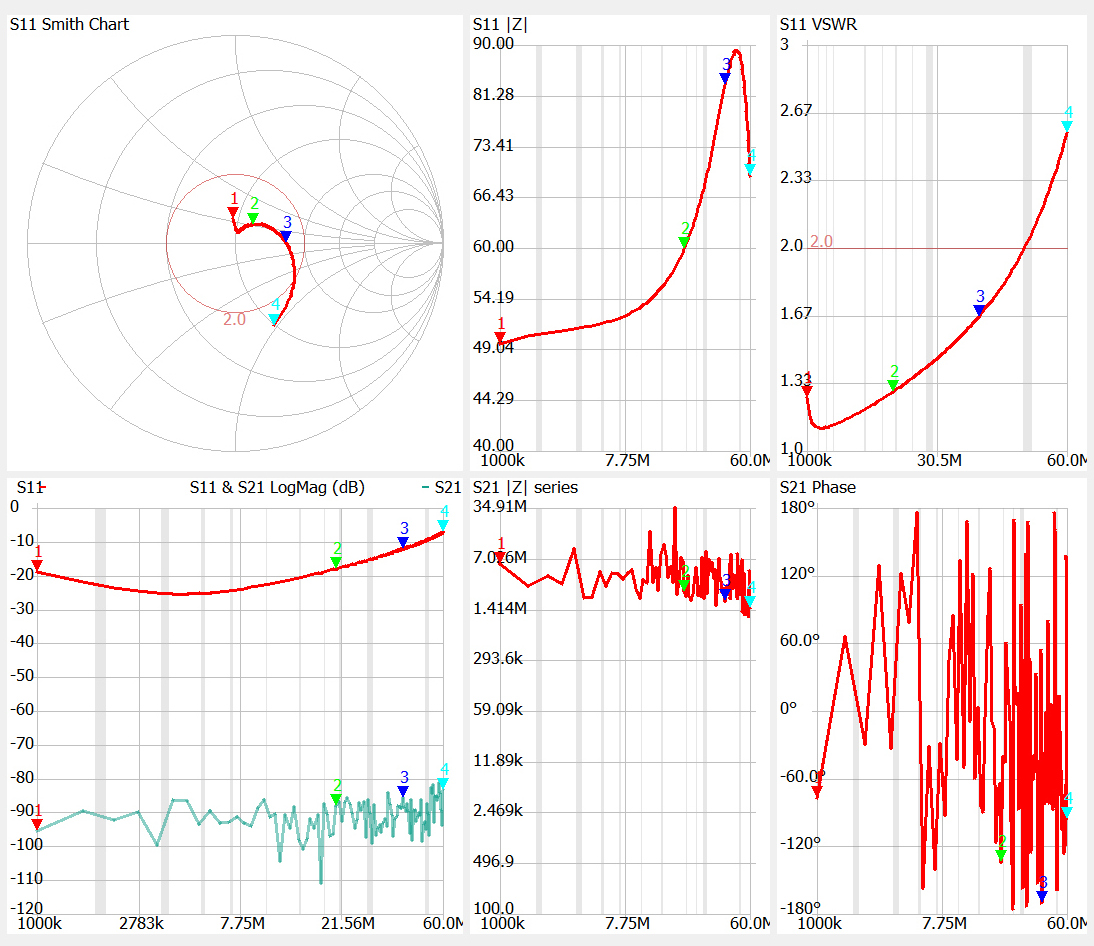Screen dimensions: 1094x946
Task: Click the S21 legend label in LogMag chart
Action: click(x=447, y=488)
